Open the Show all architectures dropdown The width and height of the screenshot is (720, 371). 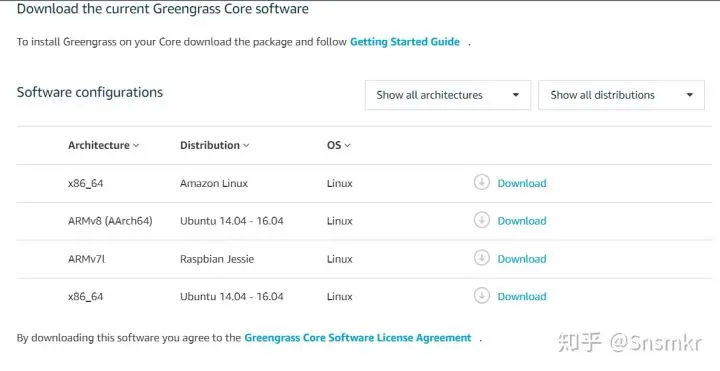point(448,95)
